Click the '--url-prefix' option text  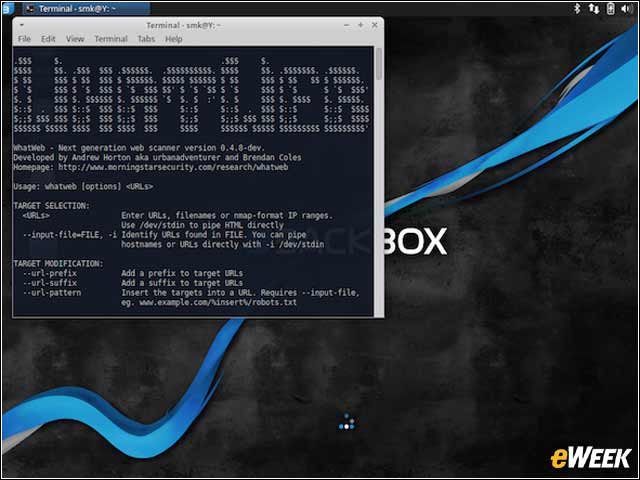coord(50,273)
